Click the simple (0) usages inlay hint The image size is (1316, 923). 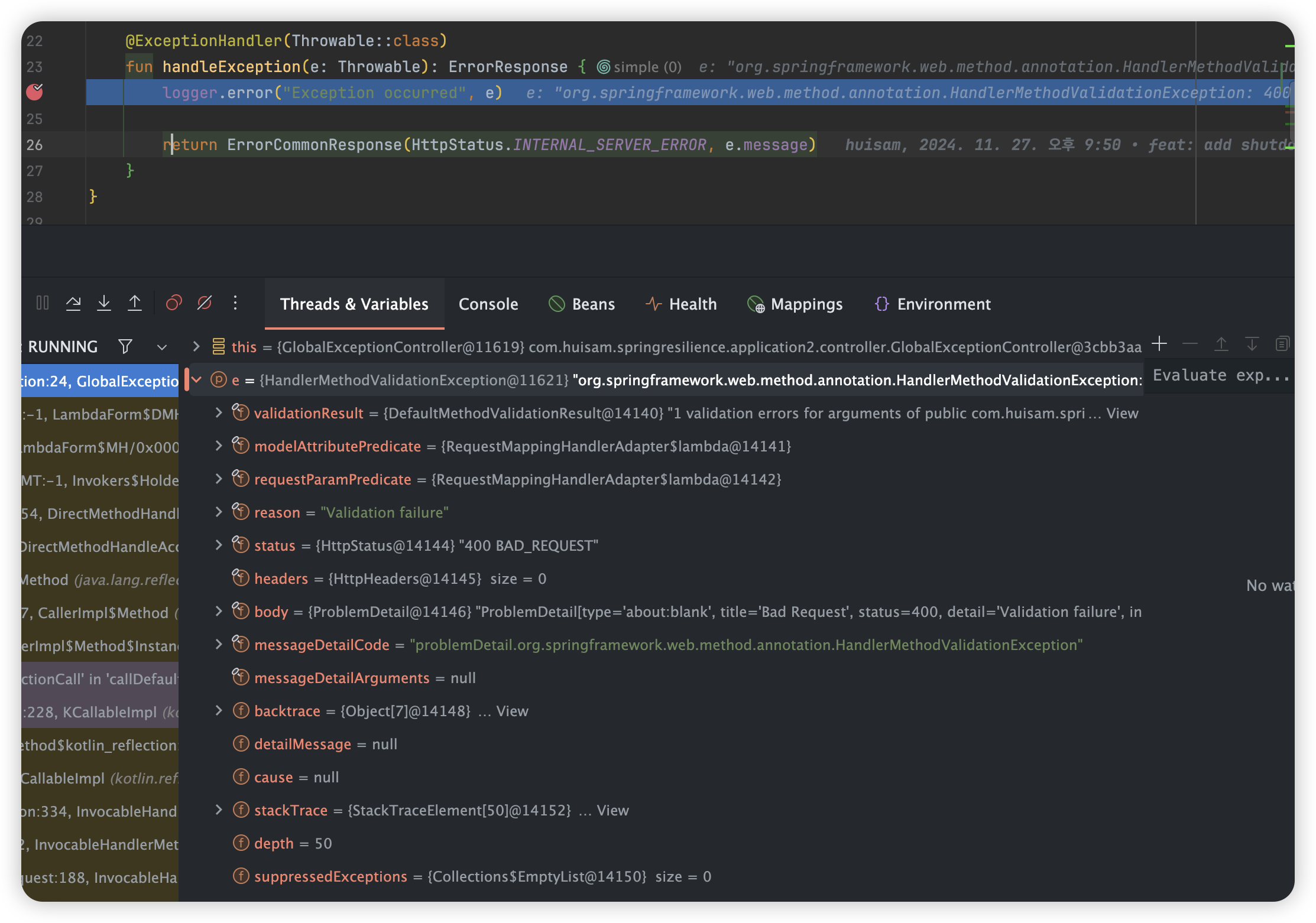coord(640,67)
